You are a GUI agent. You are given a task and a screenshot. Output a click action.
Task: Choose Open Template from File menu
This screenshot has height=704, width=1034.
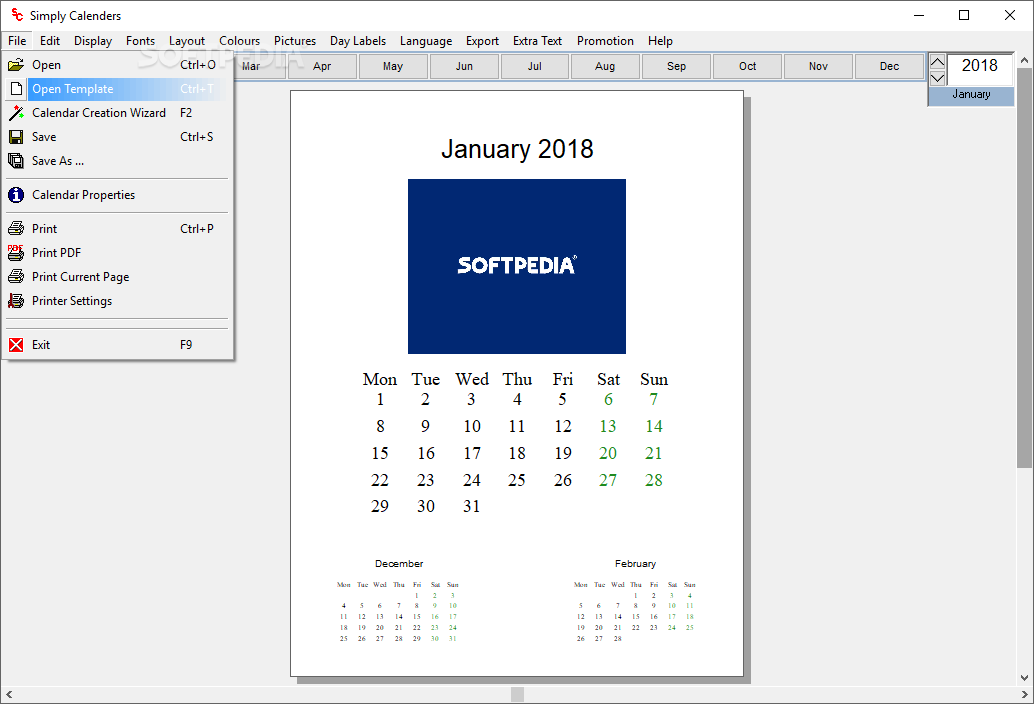(x=117, y=89)
